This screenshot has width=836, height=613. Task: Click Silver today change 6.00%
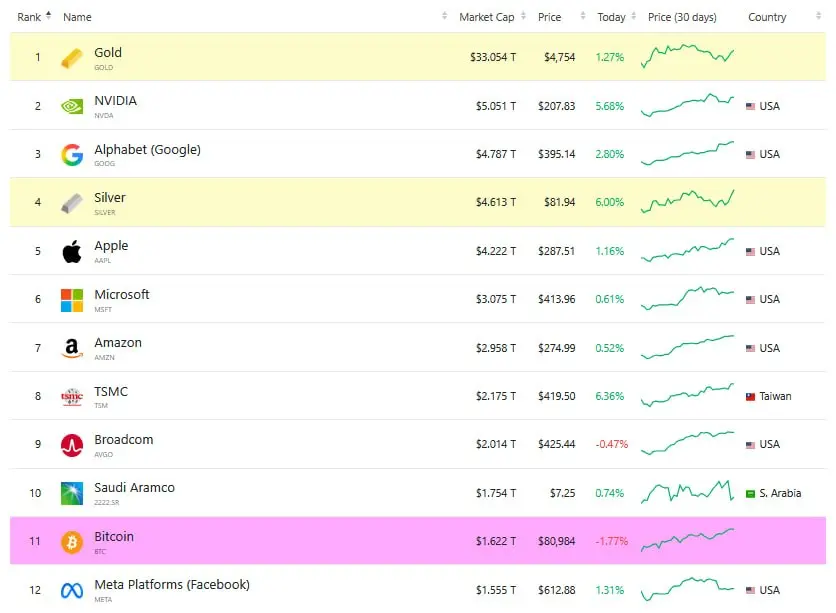click(x=609, y=203)
